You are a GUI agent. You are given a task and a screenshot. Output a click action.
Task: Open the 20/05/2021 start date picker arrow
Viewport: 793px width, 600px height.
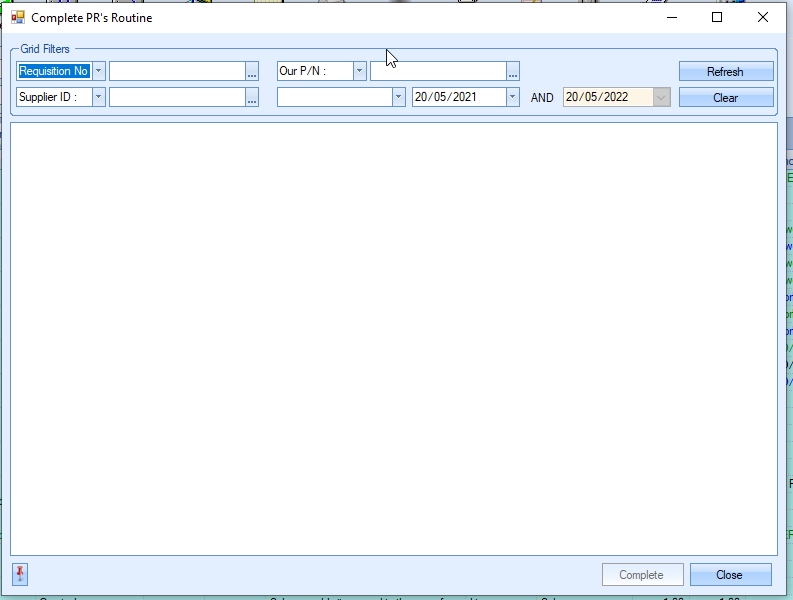pos(513,97)
